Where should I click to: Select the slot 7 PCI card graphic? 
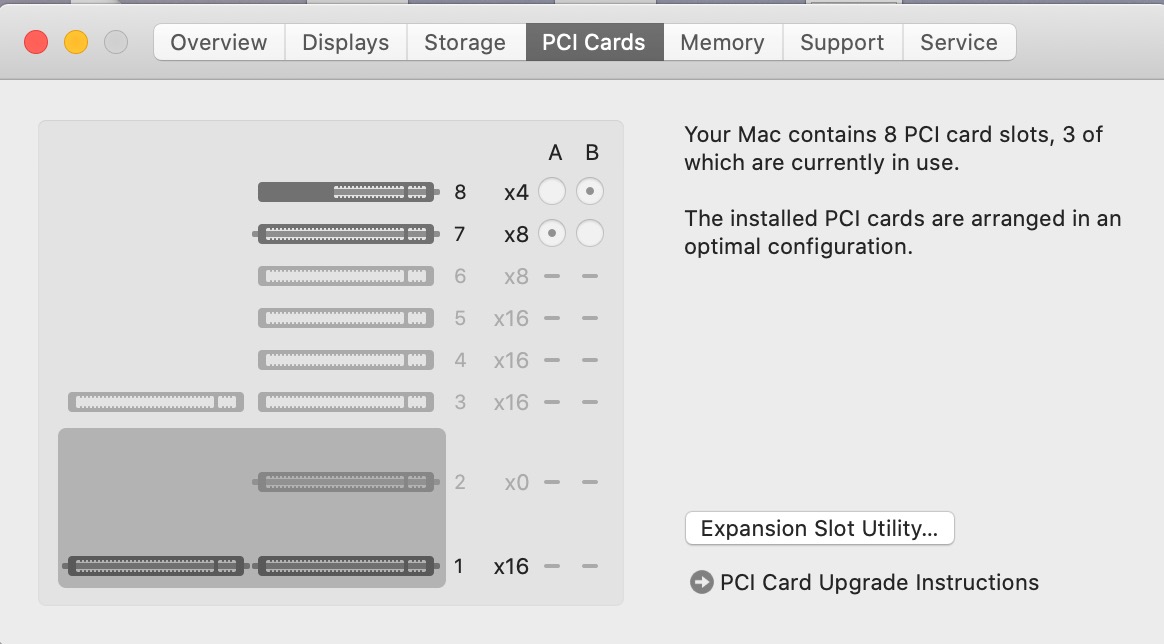point(346,234)
